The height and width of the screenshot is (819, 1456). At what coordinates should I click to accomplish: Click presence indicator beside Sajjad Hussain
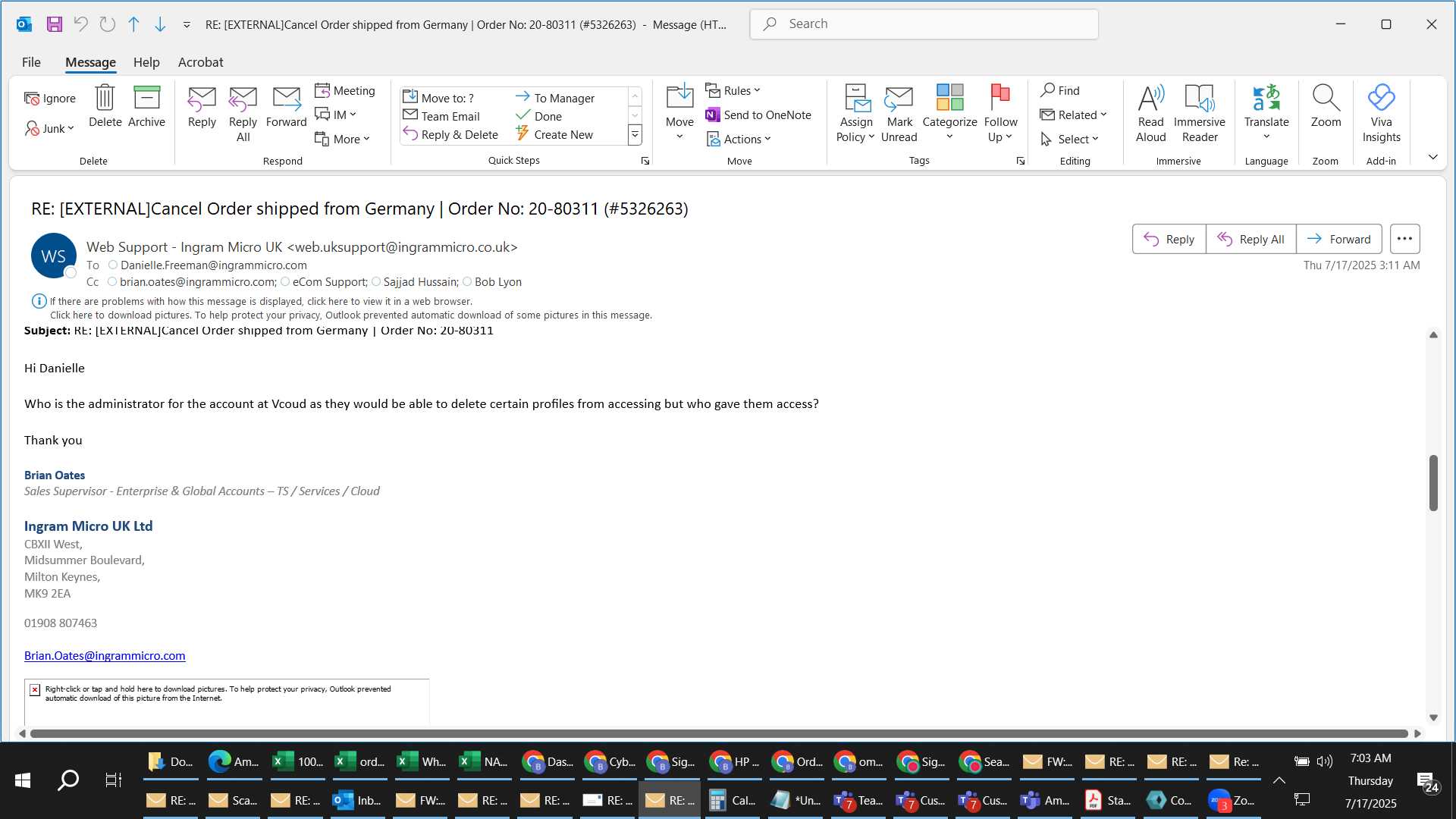tap(376, 281)
